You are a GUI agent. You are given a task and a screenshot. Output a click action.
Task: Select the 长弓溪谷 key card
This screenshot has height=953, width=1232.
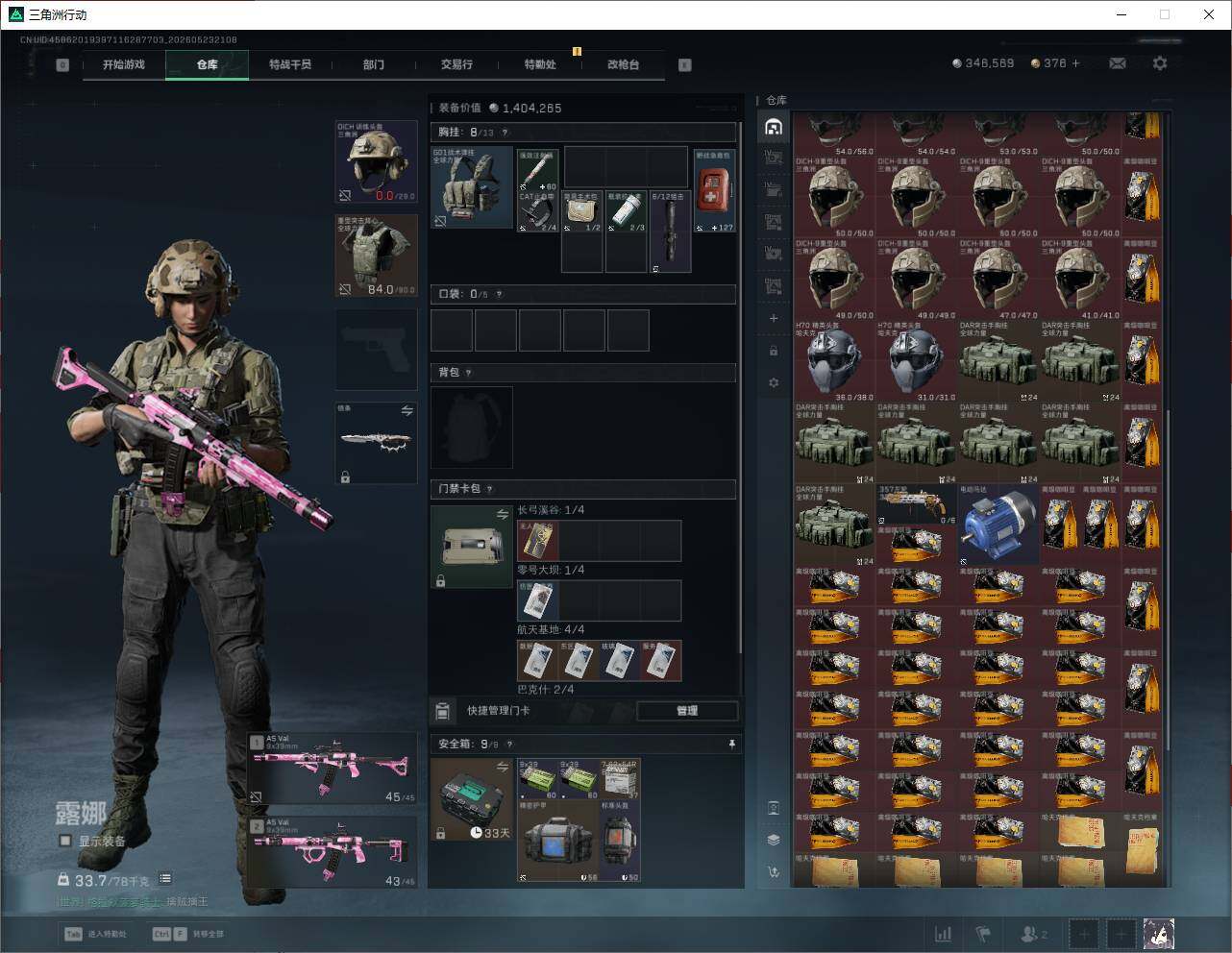pyautogui.click(x=538, y=541)
